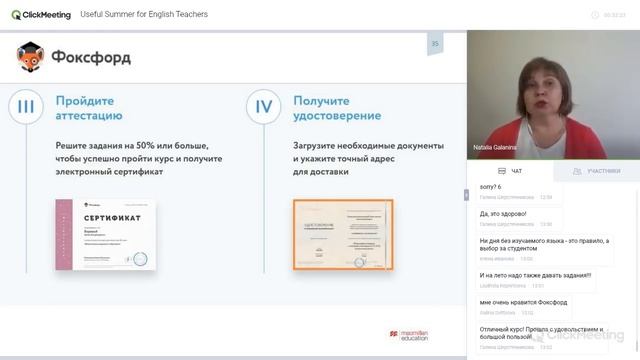
Task: Click the webinar title Useful Summer for English Teachers
Action: click(x=144, y=14)
